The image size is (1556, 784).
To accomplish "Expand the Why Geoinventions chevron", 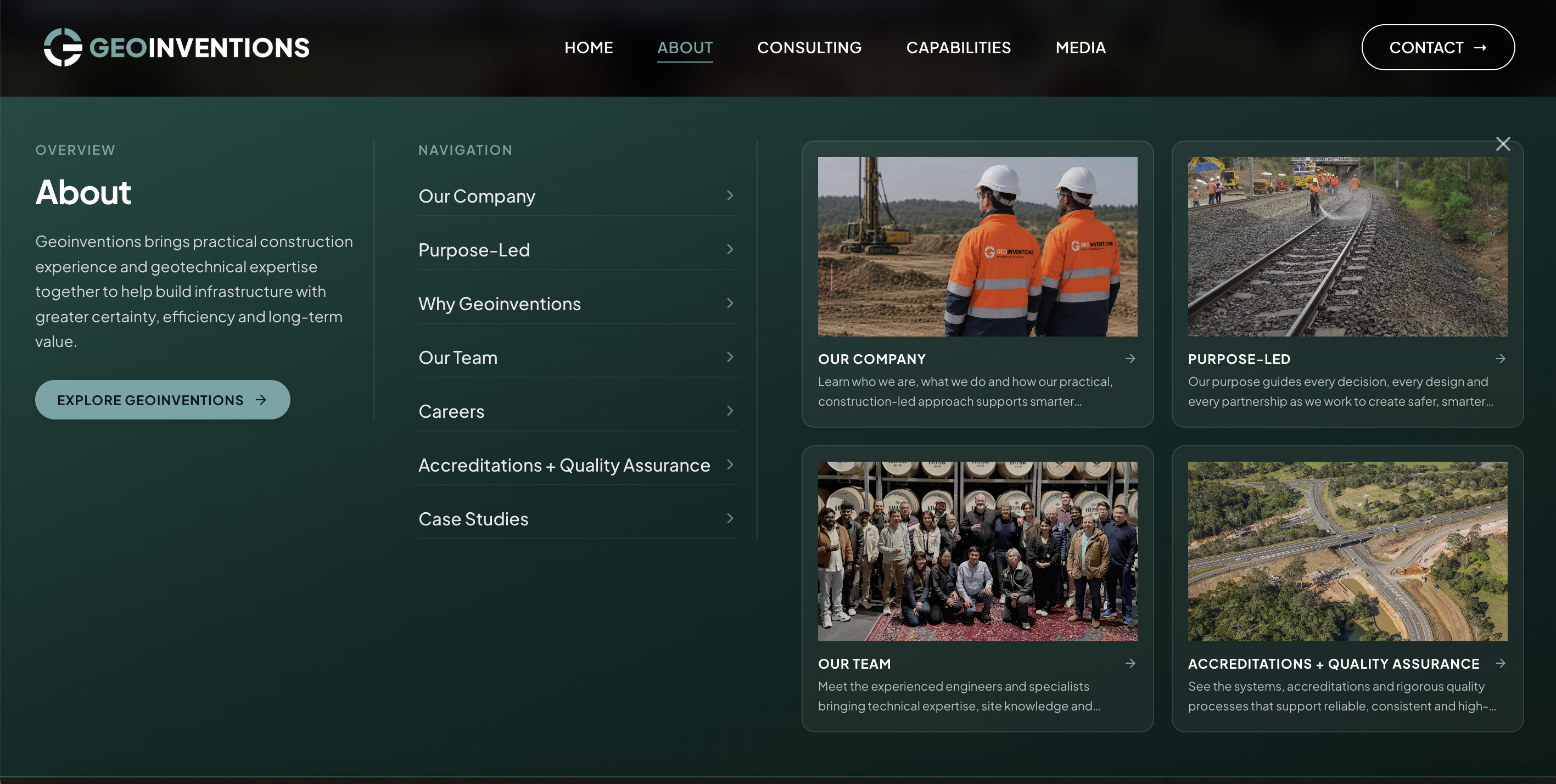I will click(730, 303).
